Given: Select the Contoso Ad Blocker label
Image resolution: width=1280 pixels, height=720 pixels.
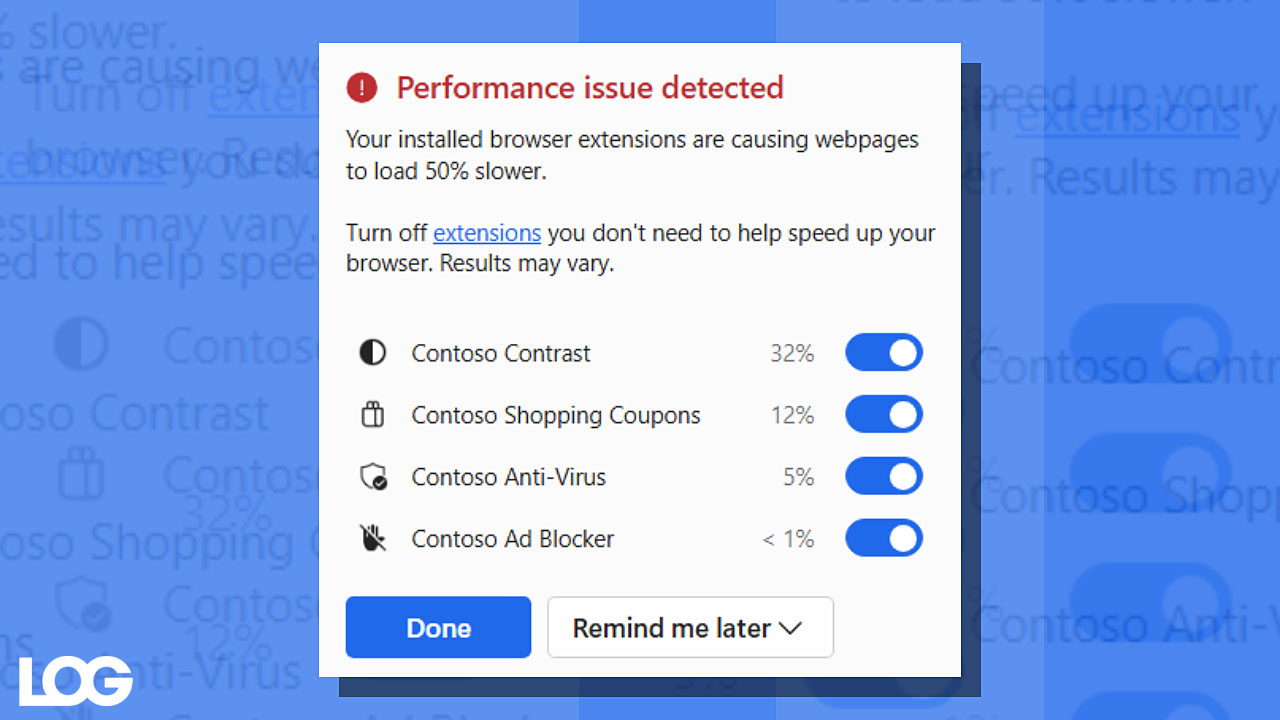Looking at the screenshot, I should click(x=513, y=539).
